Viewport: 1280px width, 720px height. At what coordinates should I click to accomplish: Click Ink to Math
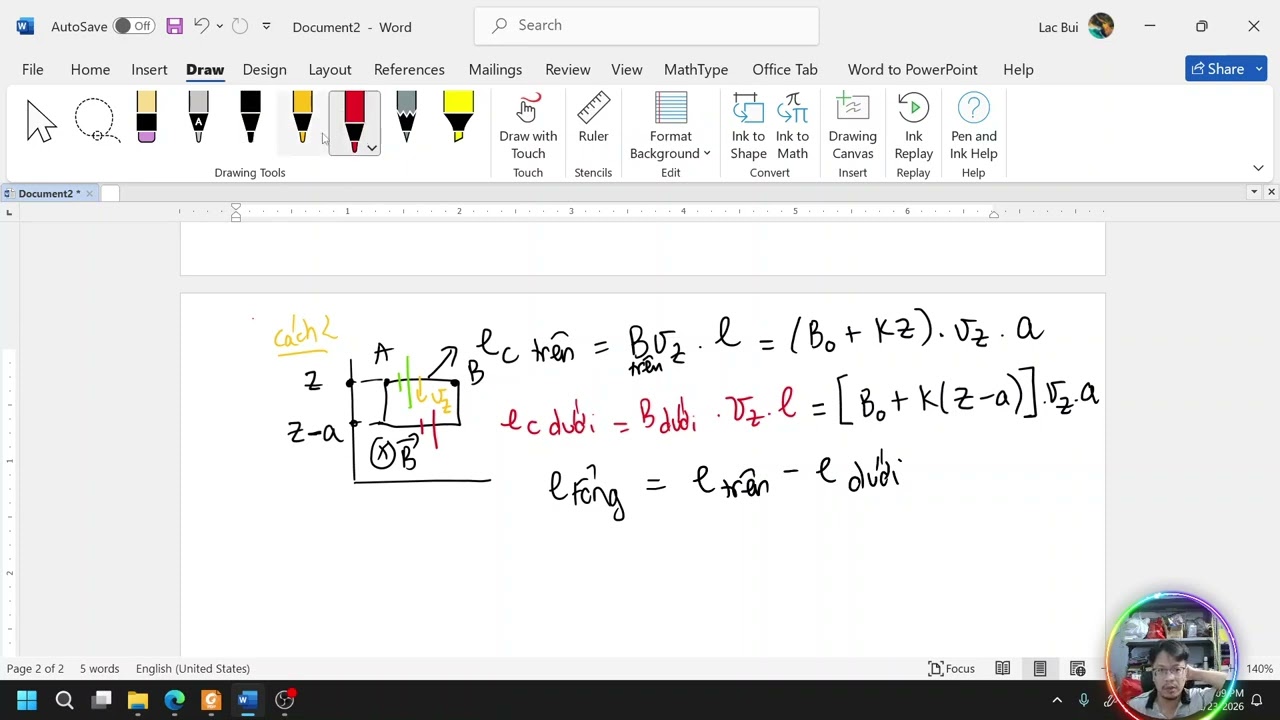[792, 126]
